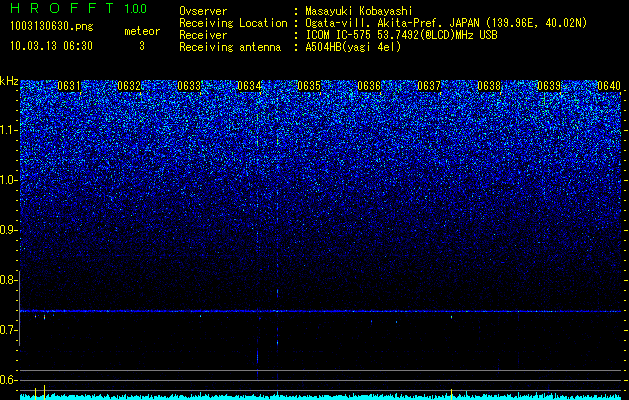Click the 0.7 kHz axis label
This screenshot has height=400, width=629.
coord(9,330)
